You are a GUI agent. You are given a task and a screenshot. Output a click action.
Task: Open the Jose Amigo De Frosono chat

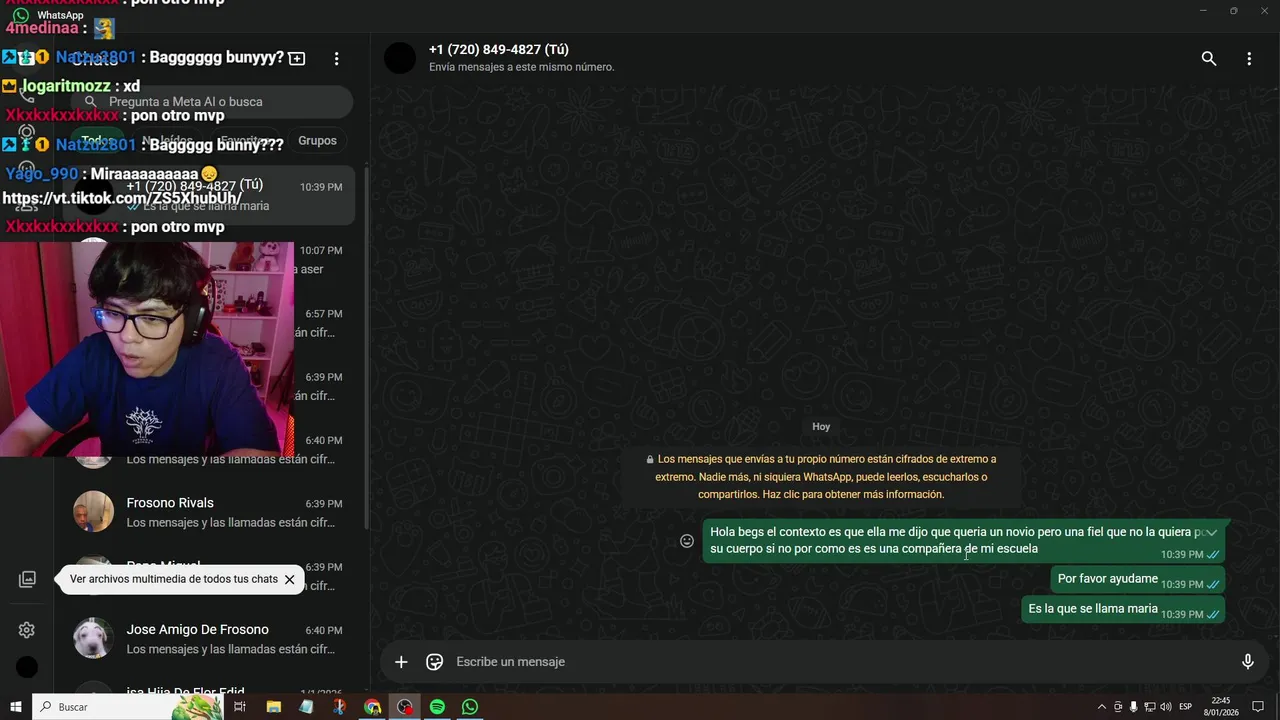(208, 639)
